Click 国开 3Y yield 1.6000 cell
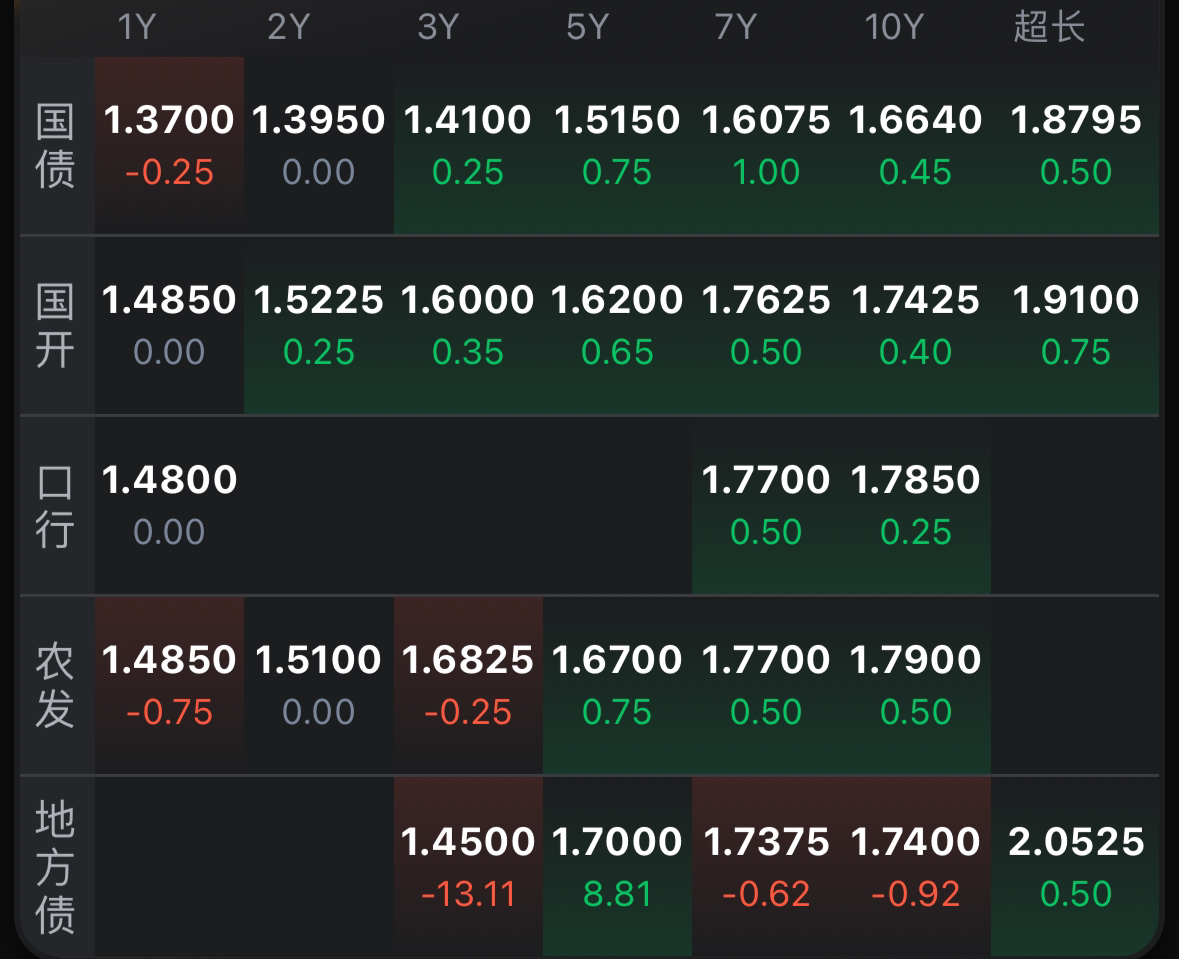The height and width of the screenshot is (959, 1179). click(x=468, y=324)
